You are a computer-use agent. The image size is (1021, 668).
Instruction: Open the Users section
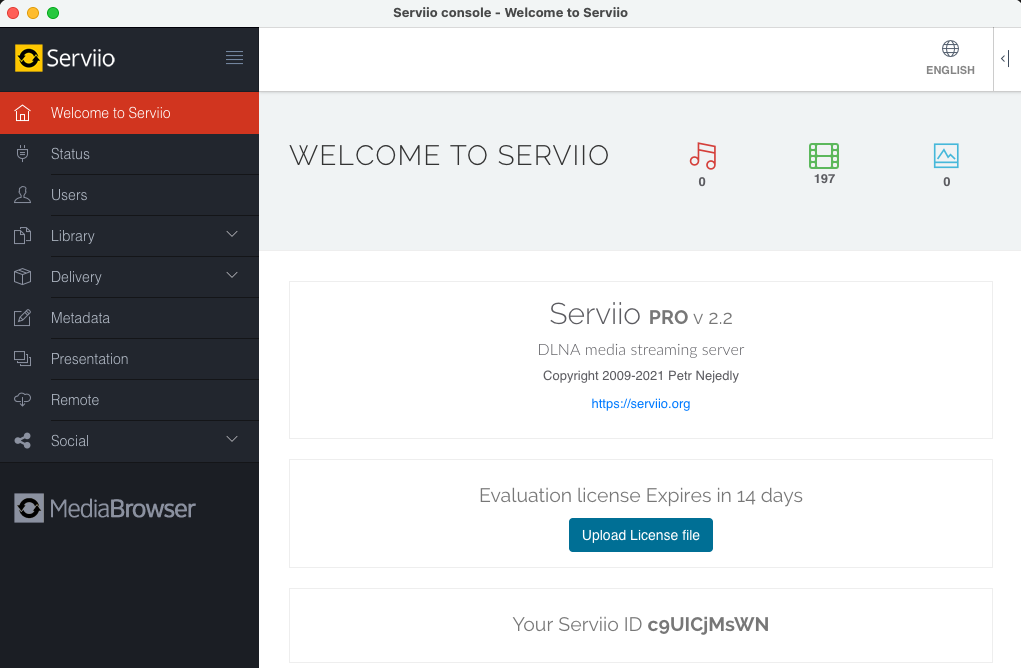pos(130,195)
